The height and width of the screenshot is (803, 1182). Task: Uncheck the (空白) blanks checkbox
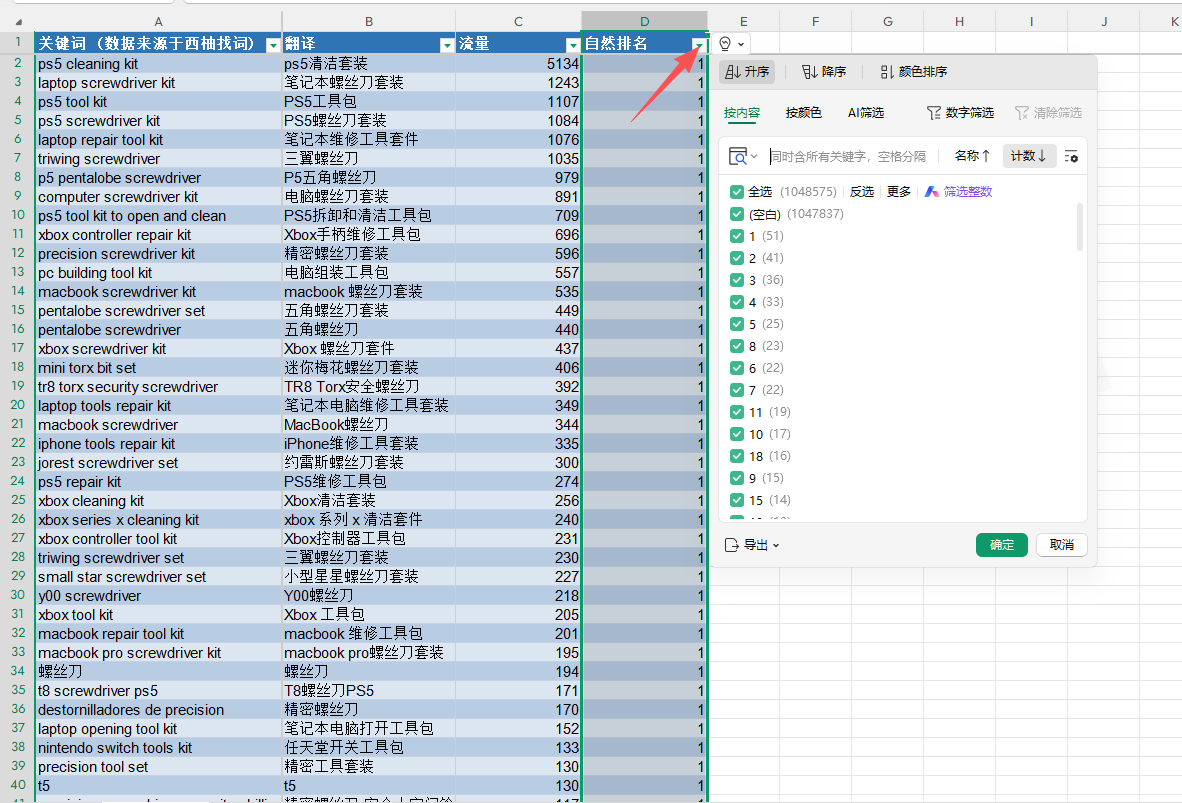737,214
